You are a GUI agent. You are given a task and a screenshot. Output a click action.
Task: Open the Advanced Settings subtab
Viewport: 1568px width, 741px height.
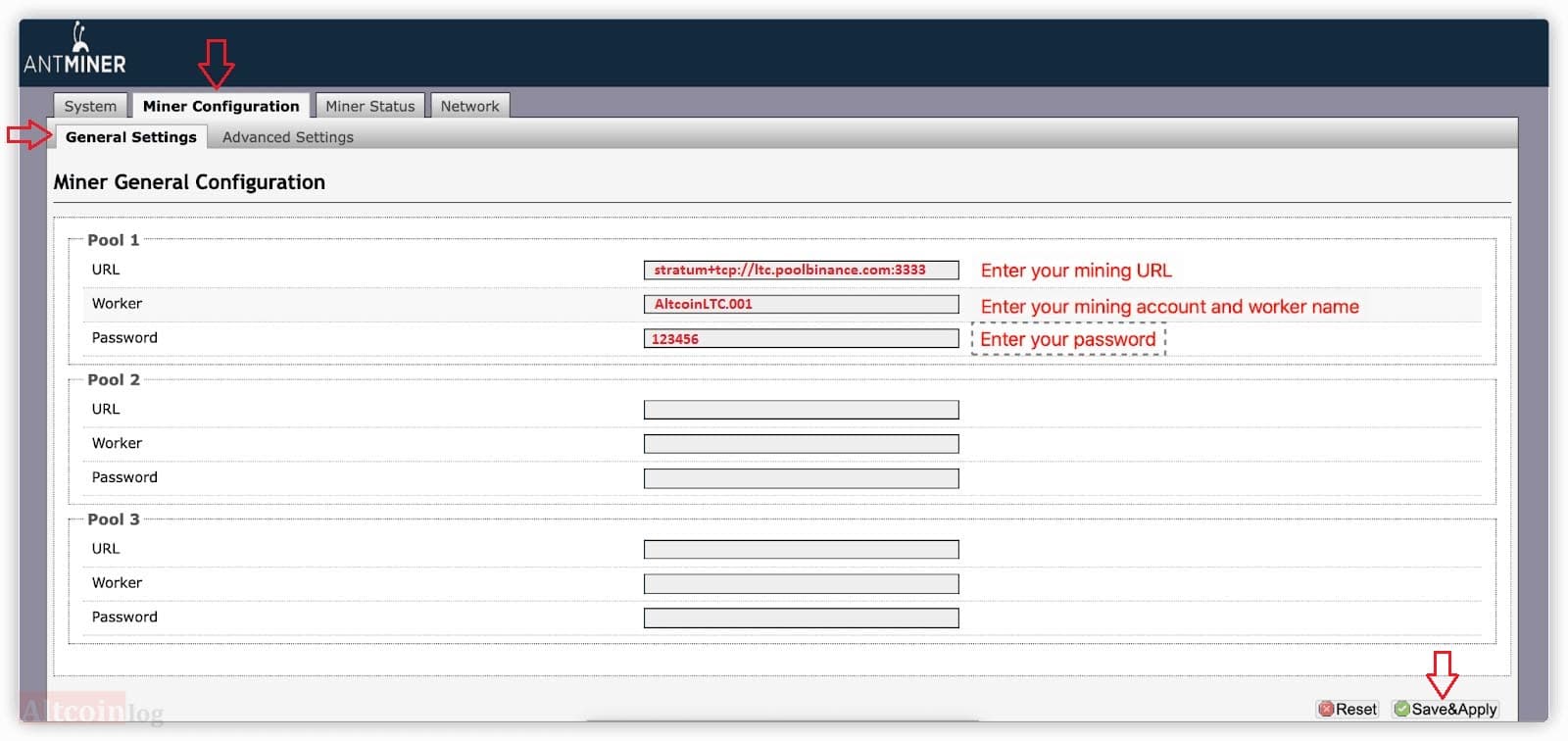click(x=287, y=137)
